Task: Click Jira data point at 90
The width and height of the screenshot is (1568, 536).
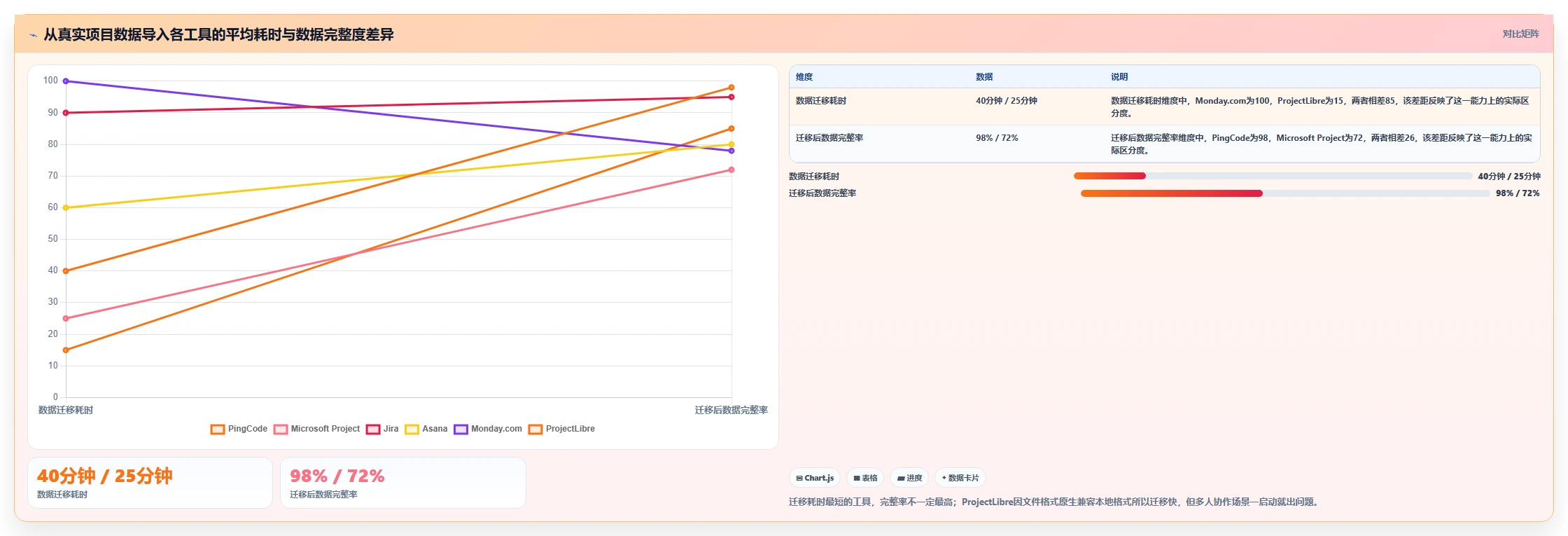Action: pos(66,113)
